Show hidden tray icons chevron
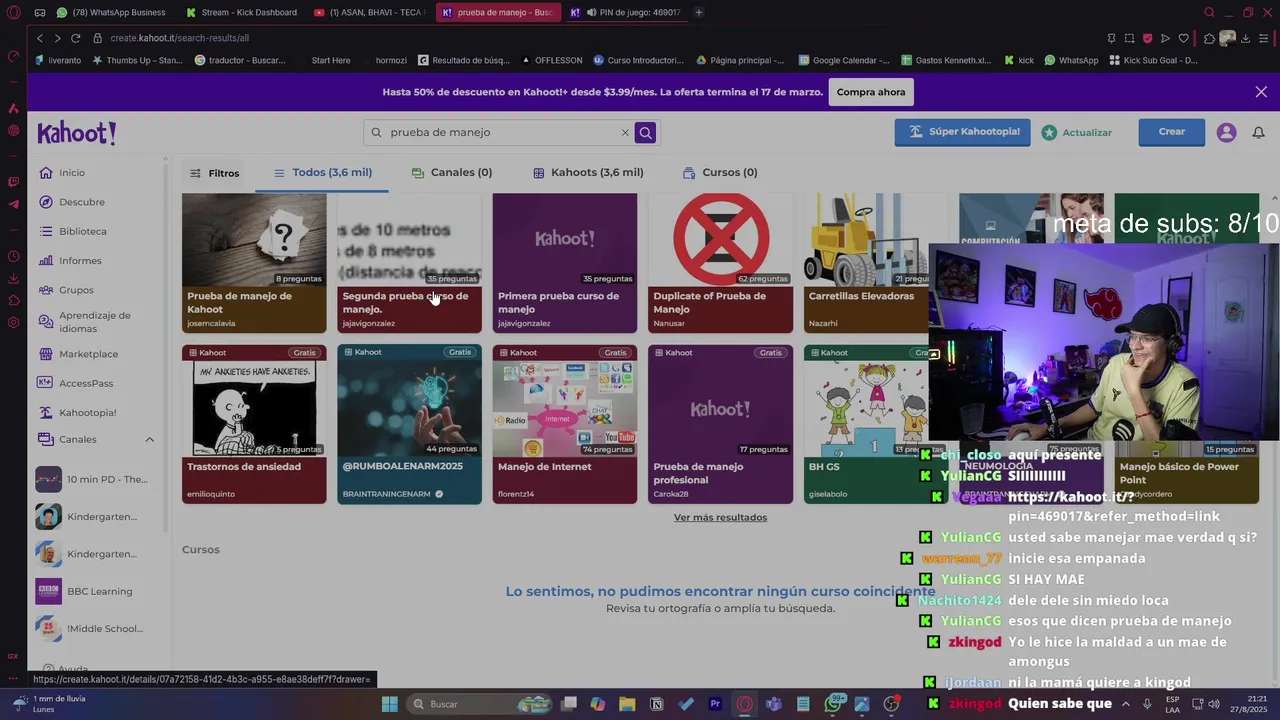Image resolution: width=1280 pixels, height=720 pixels. coord(1126,704)
